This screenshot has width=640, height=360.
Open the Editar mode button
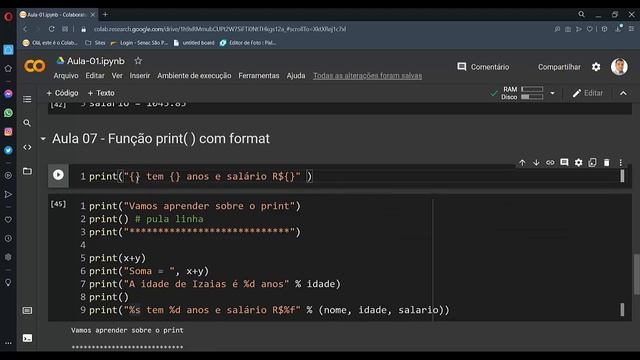[x=587, y=93]
